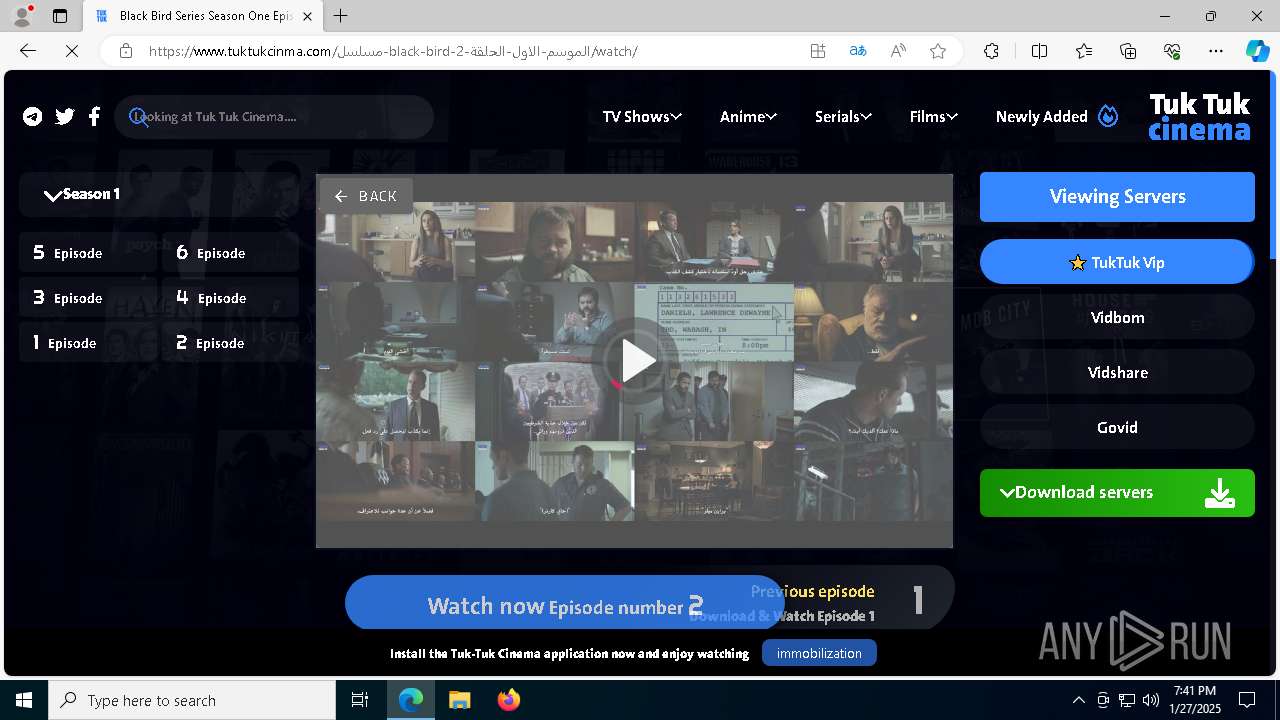Open Read aloud in address bar
The height and width of the screenshot is (720, 1280).
pos(898,51)
